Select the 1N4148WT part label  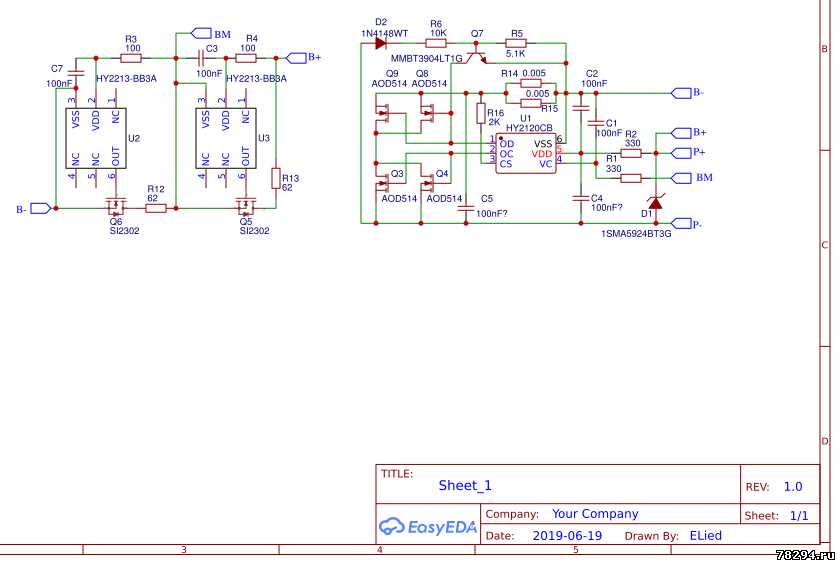click(x=385, y=33)
